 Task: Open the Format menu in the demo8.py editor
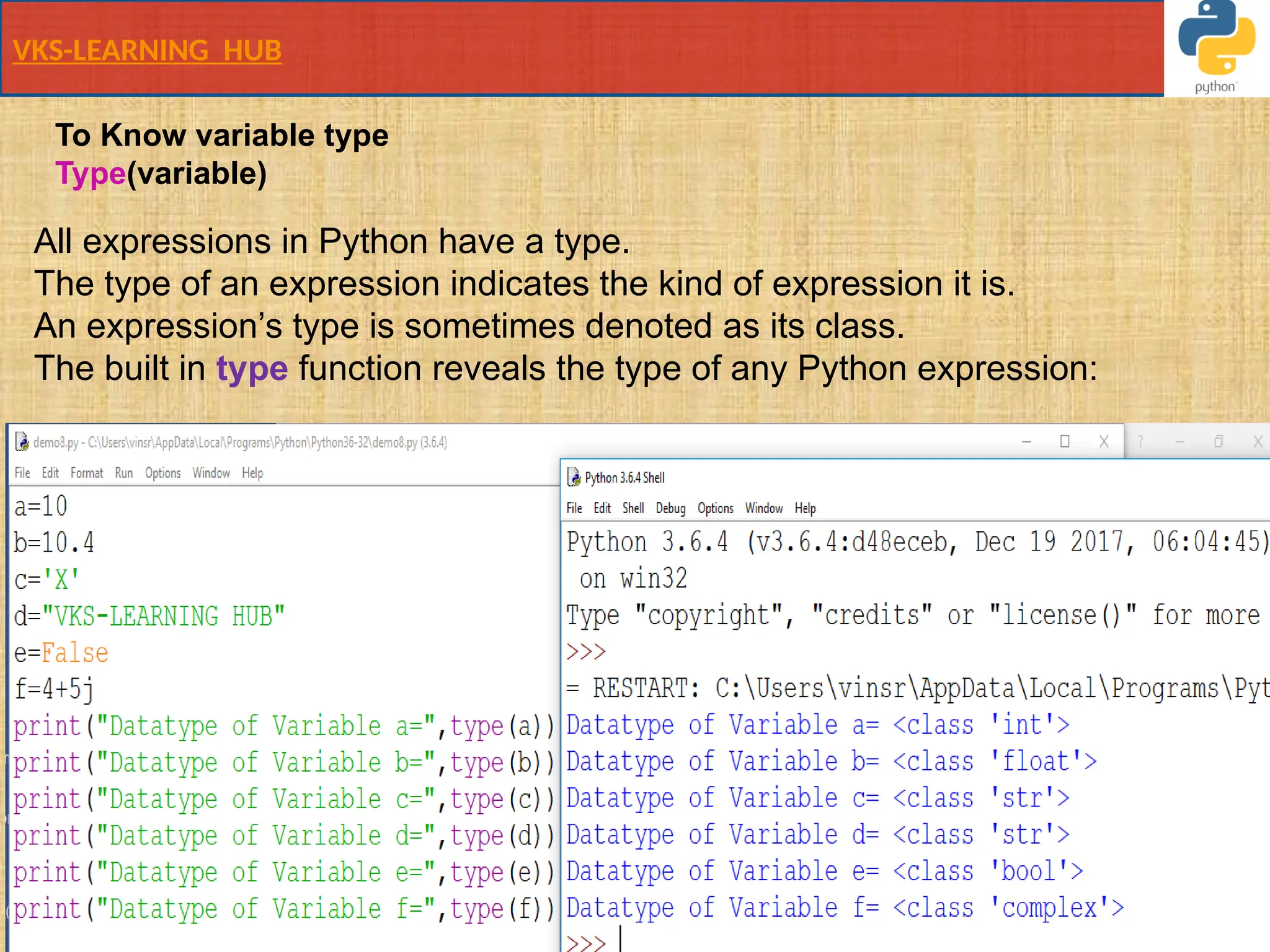(x=87, y=473)
